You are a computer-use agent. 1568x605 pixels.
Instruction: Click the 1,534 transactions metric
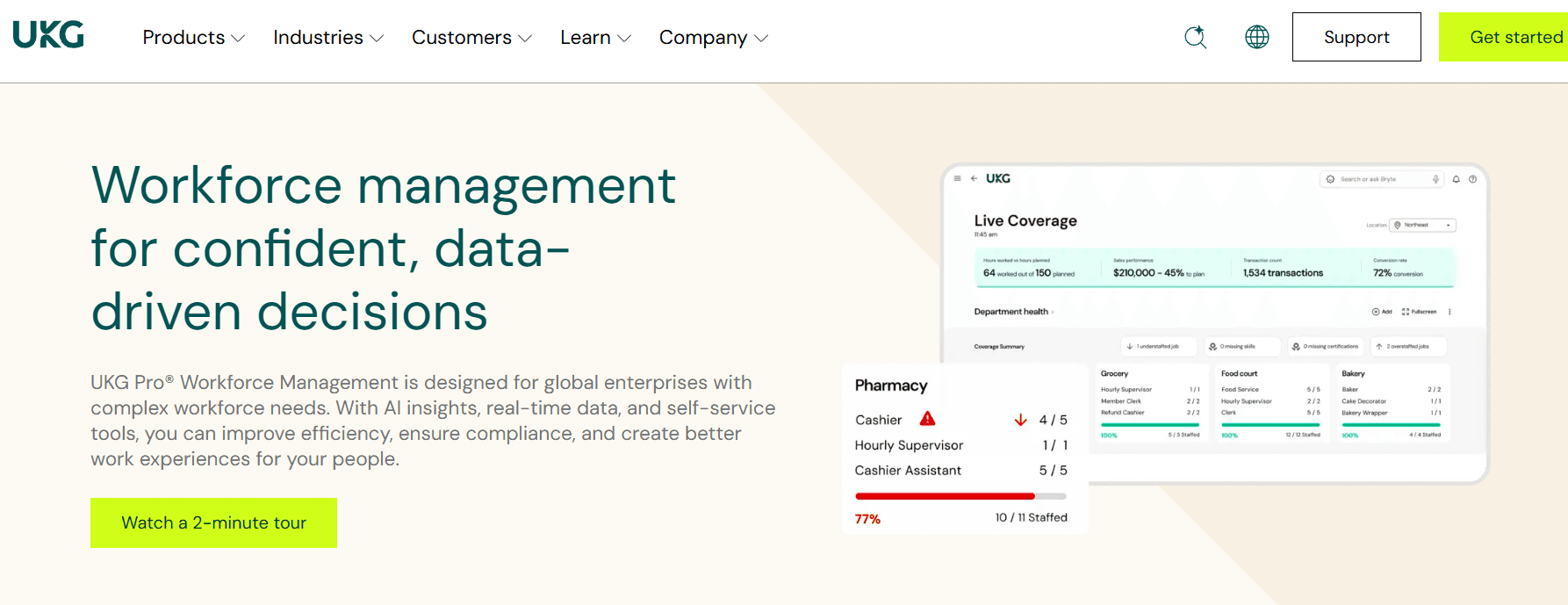coord(1283,273)
